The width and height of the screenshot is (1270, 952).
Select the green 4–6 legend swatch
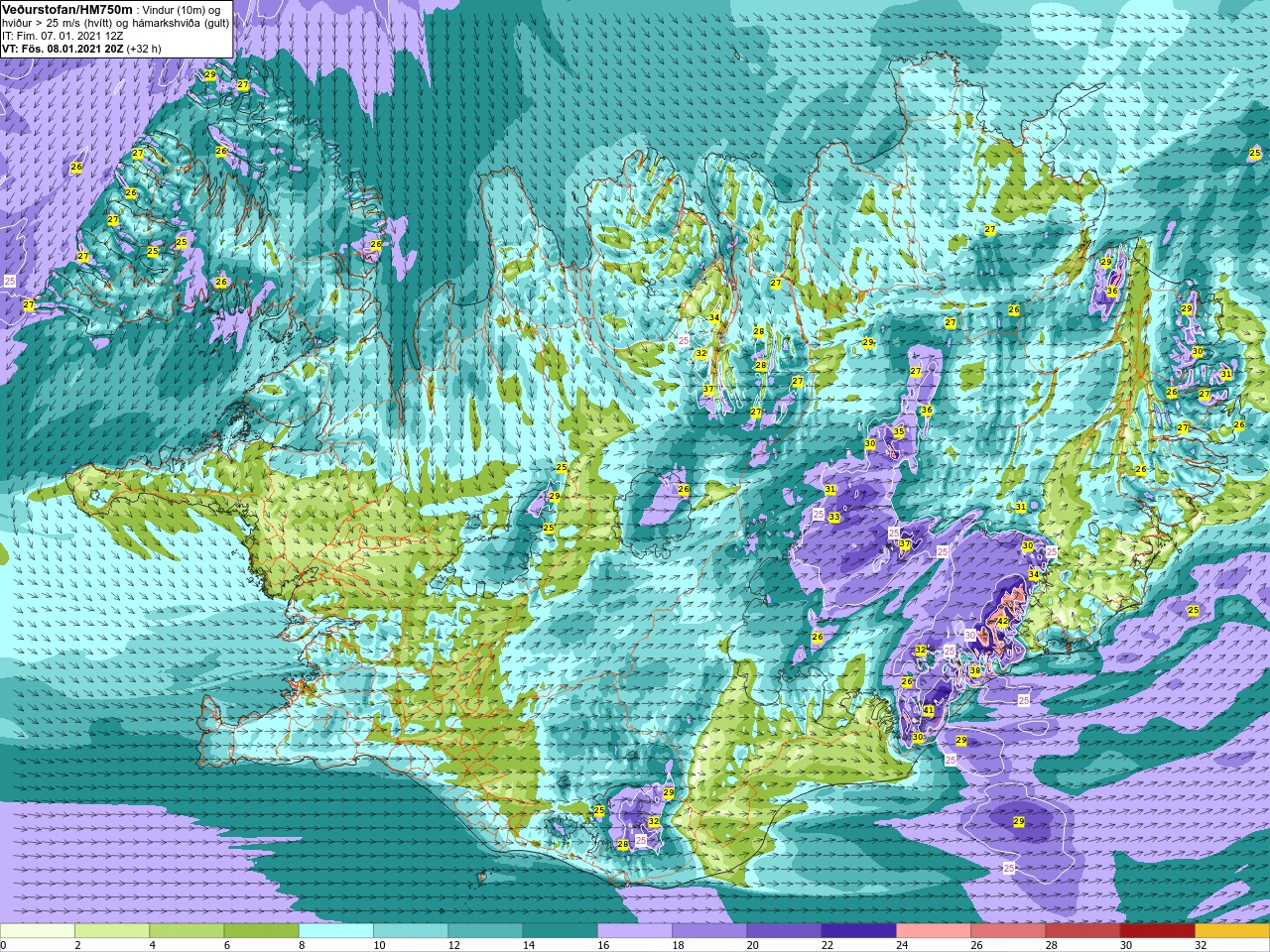[x=187, y=931]
